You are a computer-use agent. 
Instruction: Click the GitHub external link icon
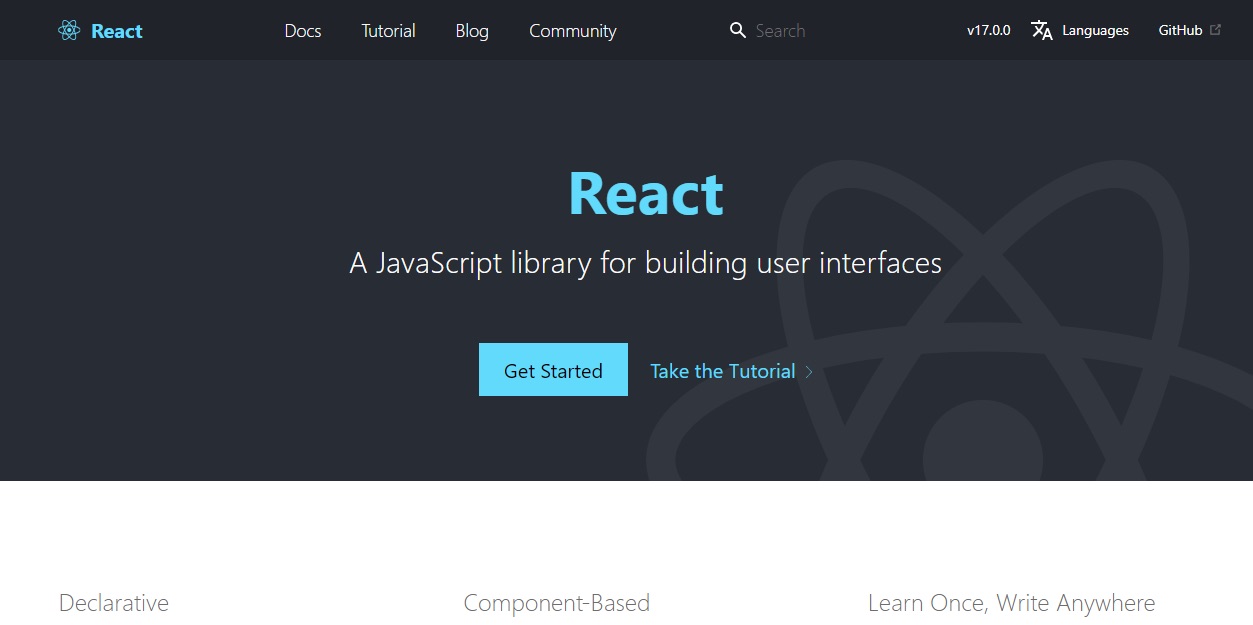(1216, 30)
